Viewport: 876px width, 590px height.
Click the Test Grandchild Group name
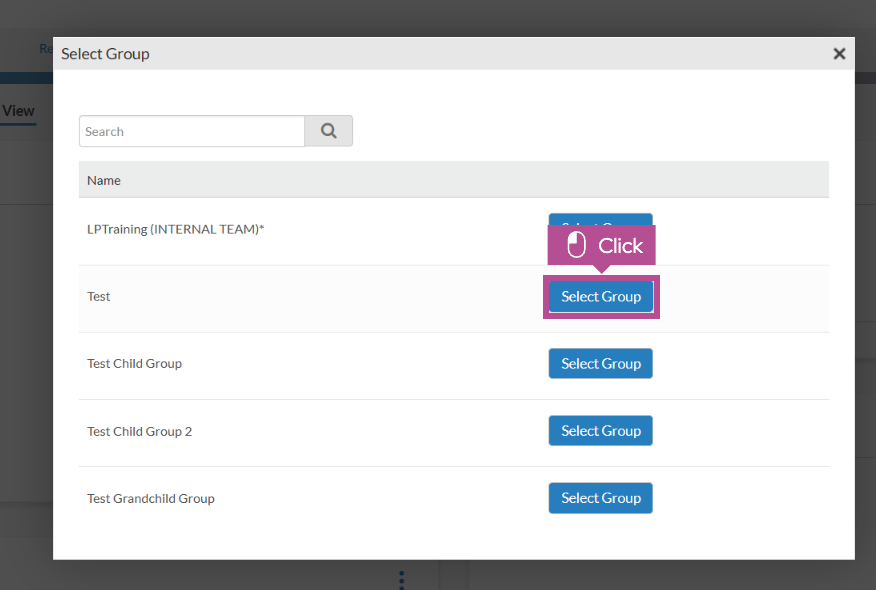(x=150, y=498)
